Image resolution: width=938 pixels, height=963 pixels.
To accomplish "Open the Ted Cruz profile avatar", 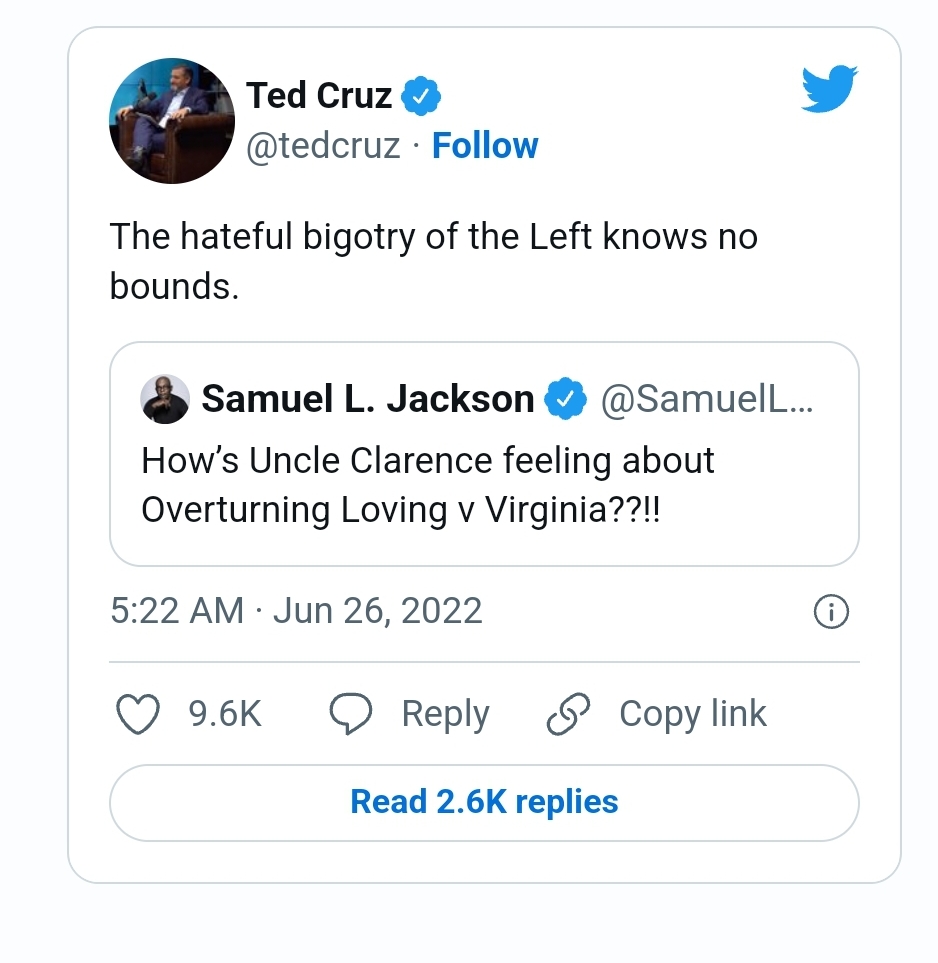I will [171, 121].
